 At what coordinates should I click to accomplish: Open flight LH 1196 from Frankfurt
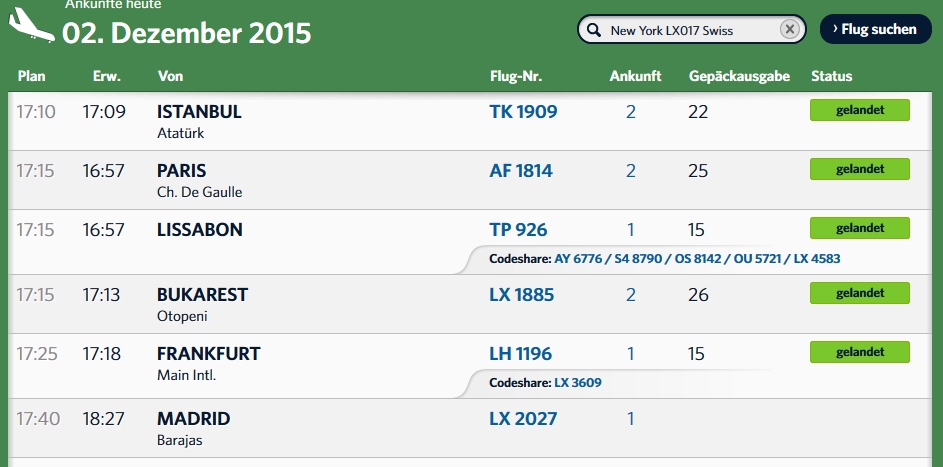tap(520, 354)
